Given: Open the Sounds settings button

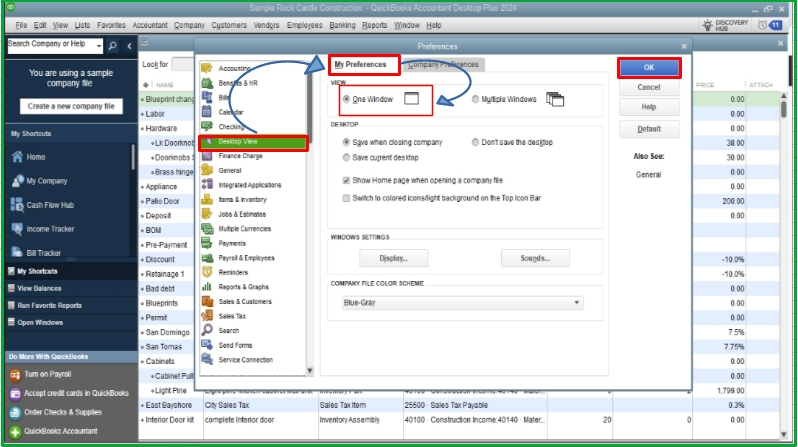Looking at the screenshot, I should [x=535, y=258].
